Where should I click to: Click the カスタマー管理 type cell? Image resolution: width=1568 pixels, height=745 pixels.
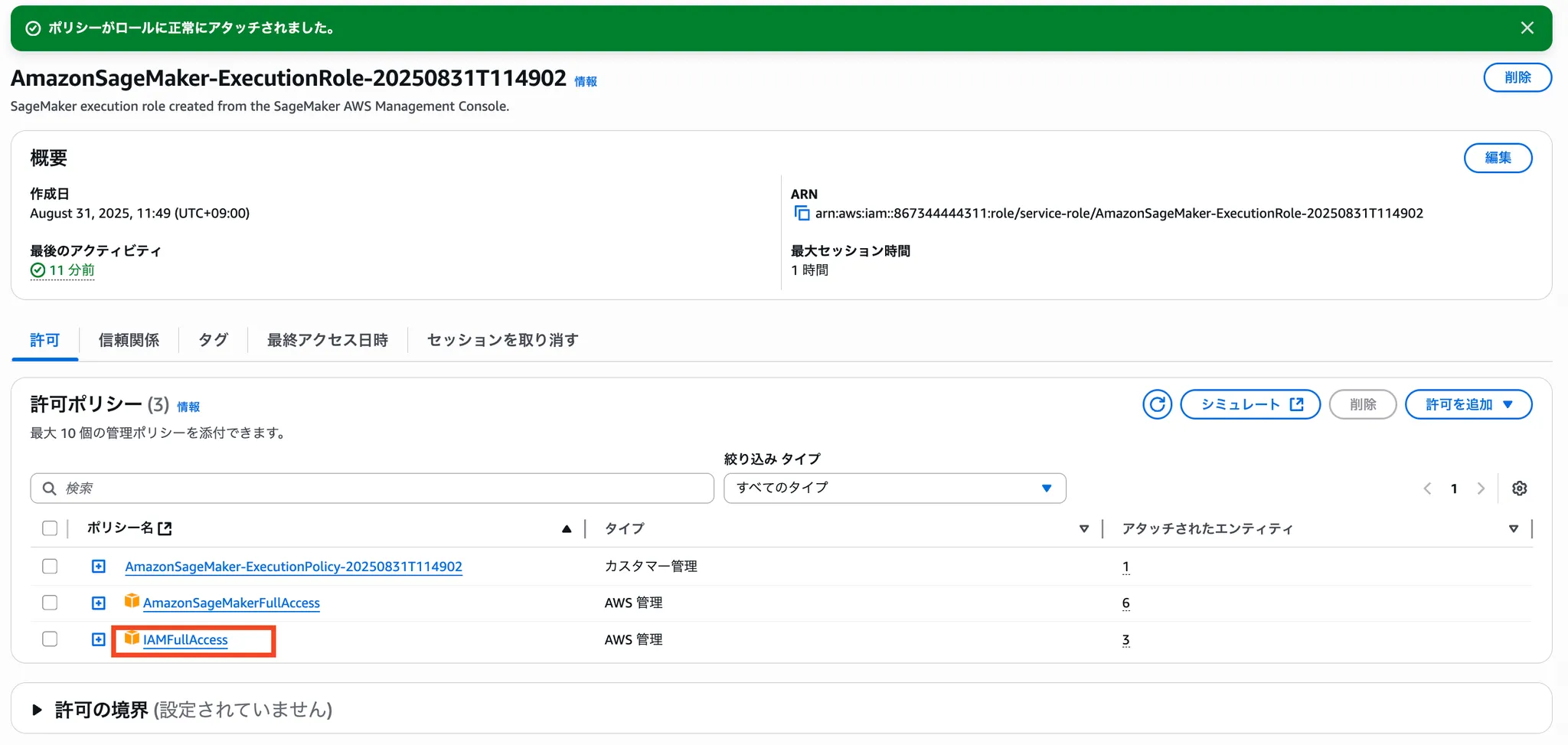pyautogui.click(x=651, y=567)
